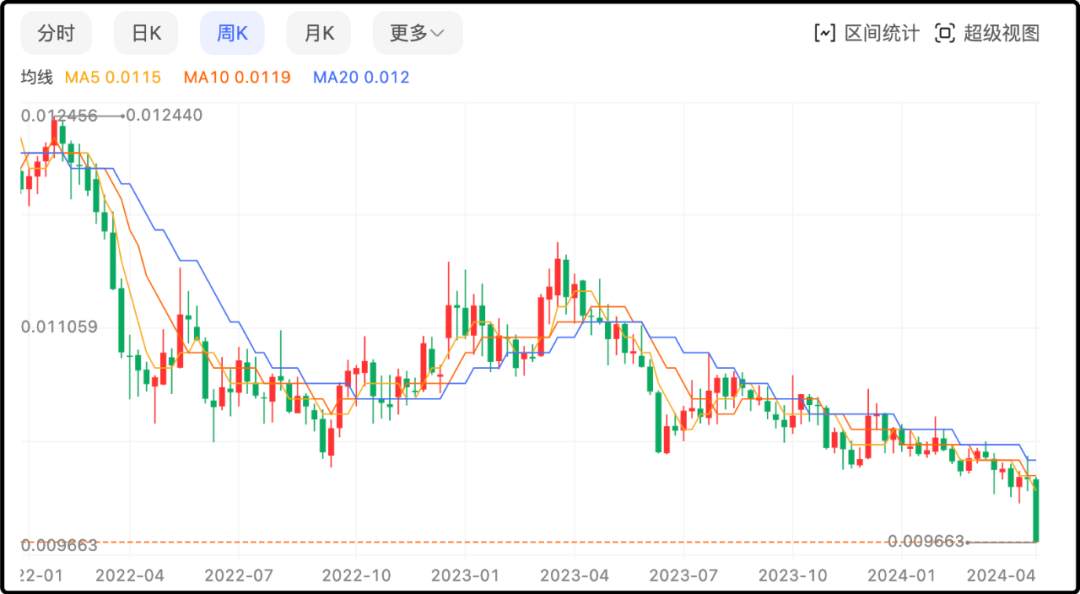Click the 0.009663 low marker at right
This screenshot has width=1080, height=594.
click(x=925, y=541)
